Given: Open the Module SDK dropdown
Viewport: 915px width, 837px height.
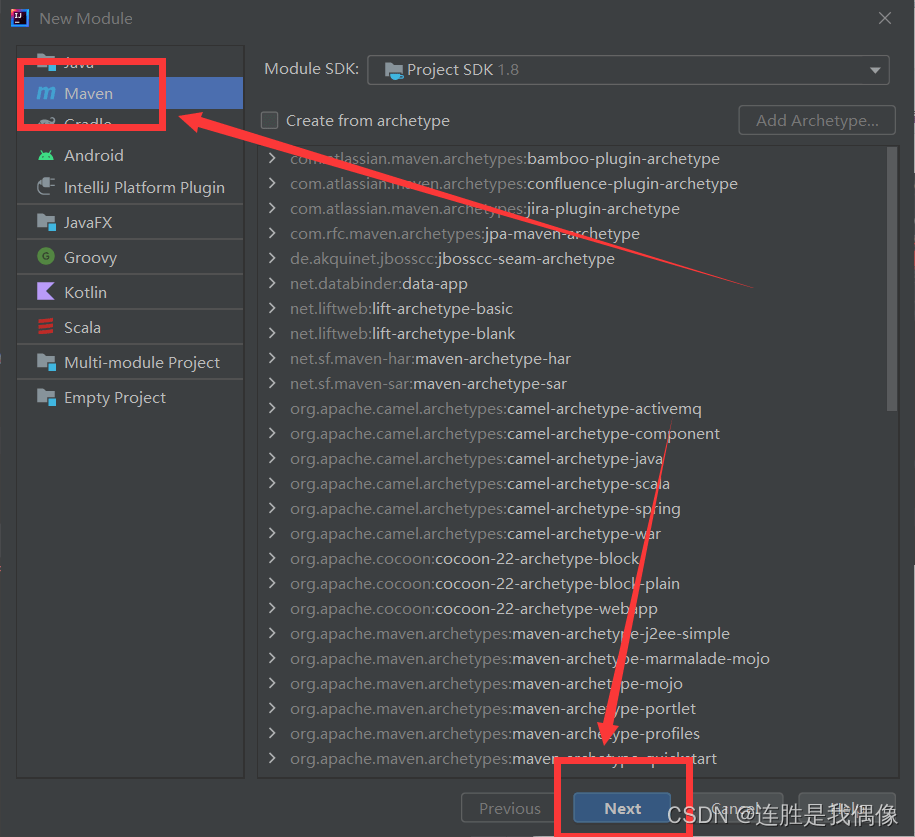Looking at the screenshot, I should coord(628,70).
